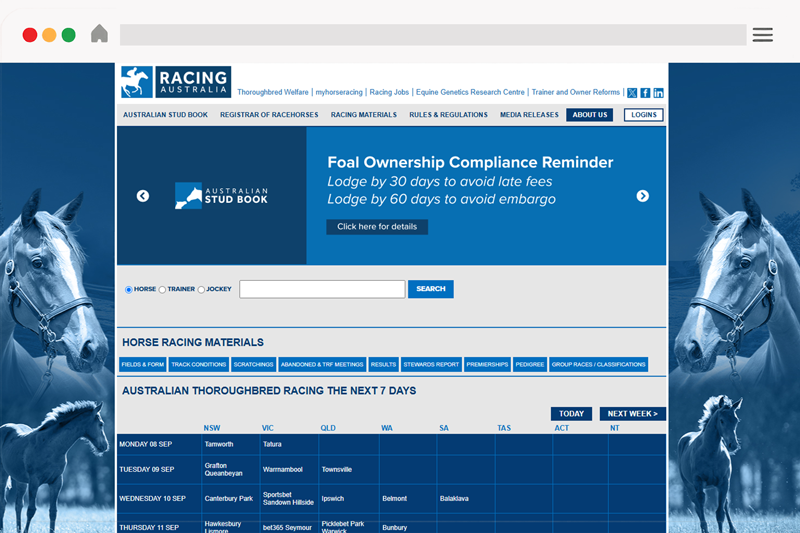Open the Bunbury meeting on Thursday
This screenshot has width=800, height=533.
tap(394, 528)
